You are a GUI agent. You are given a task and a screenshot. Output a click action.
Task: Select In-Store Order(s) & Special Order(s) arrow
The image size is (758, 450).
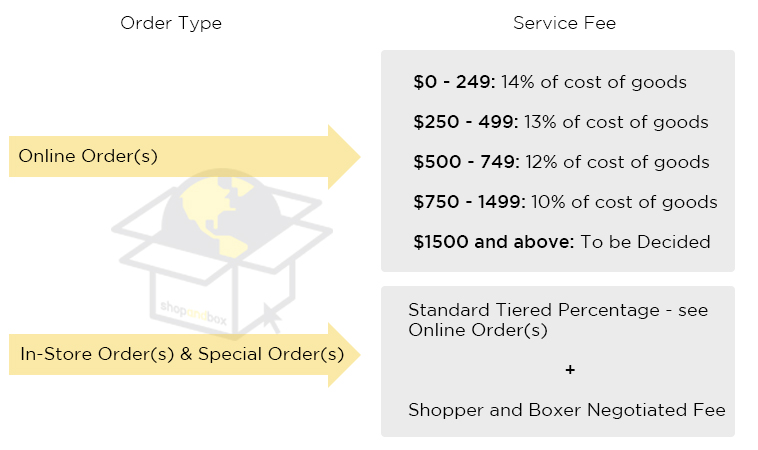tap(180, 354)
